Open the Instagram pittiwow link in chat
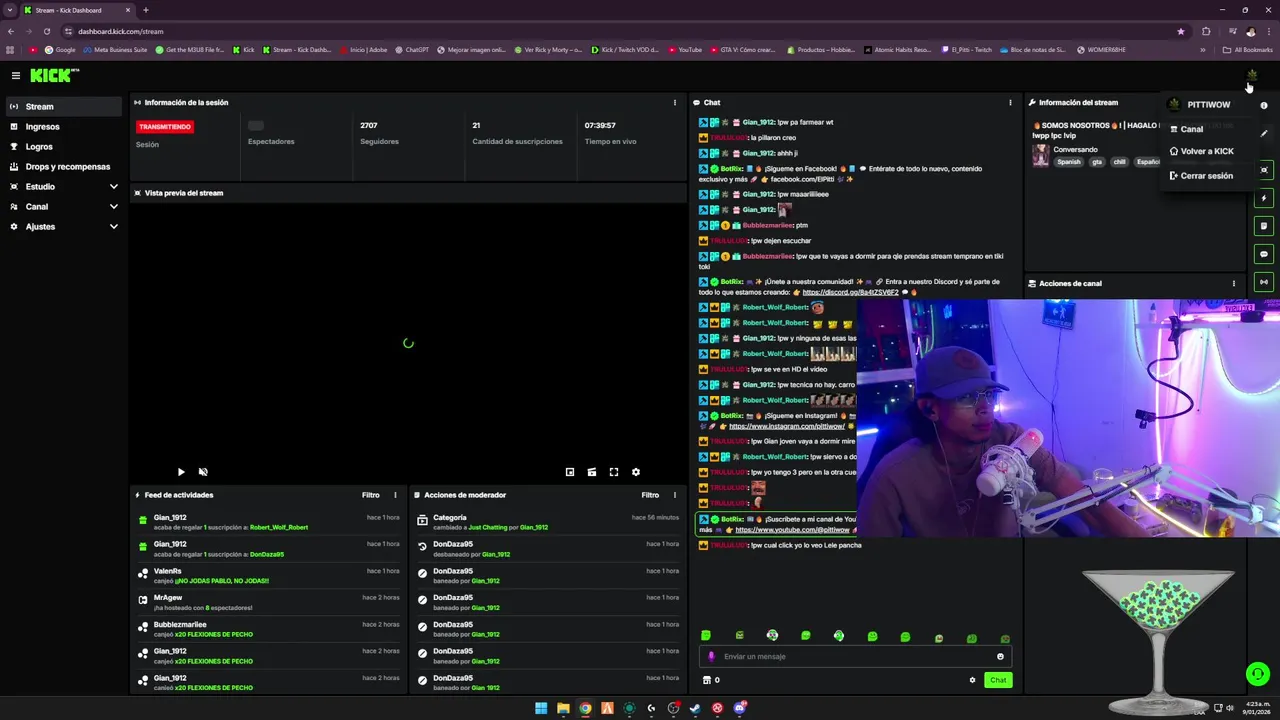This screenshot has width=1280, height=720. coord(787,426)
